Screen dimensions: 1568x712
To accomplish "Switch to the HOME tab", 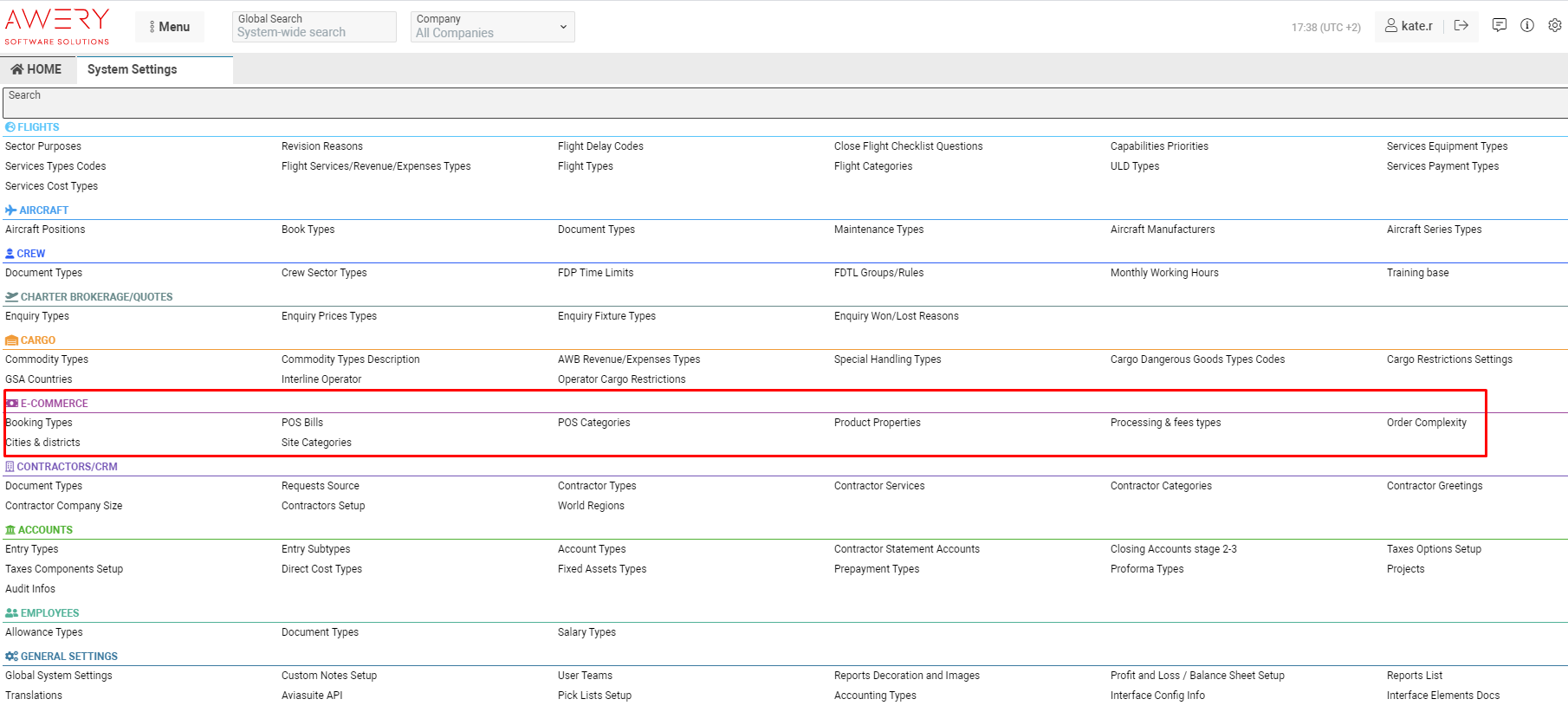I will pyautogui.click(x=36, y=69).
